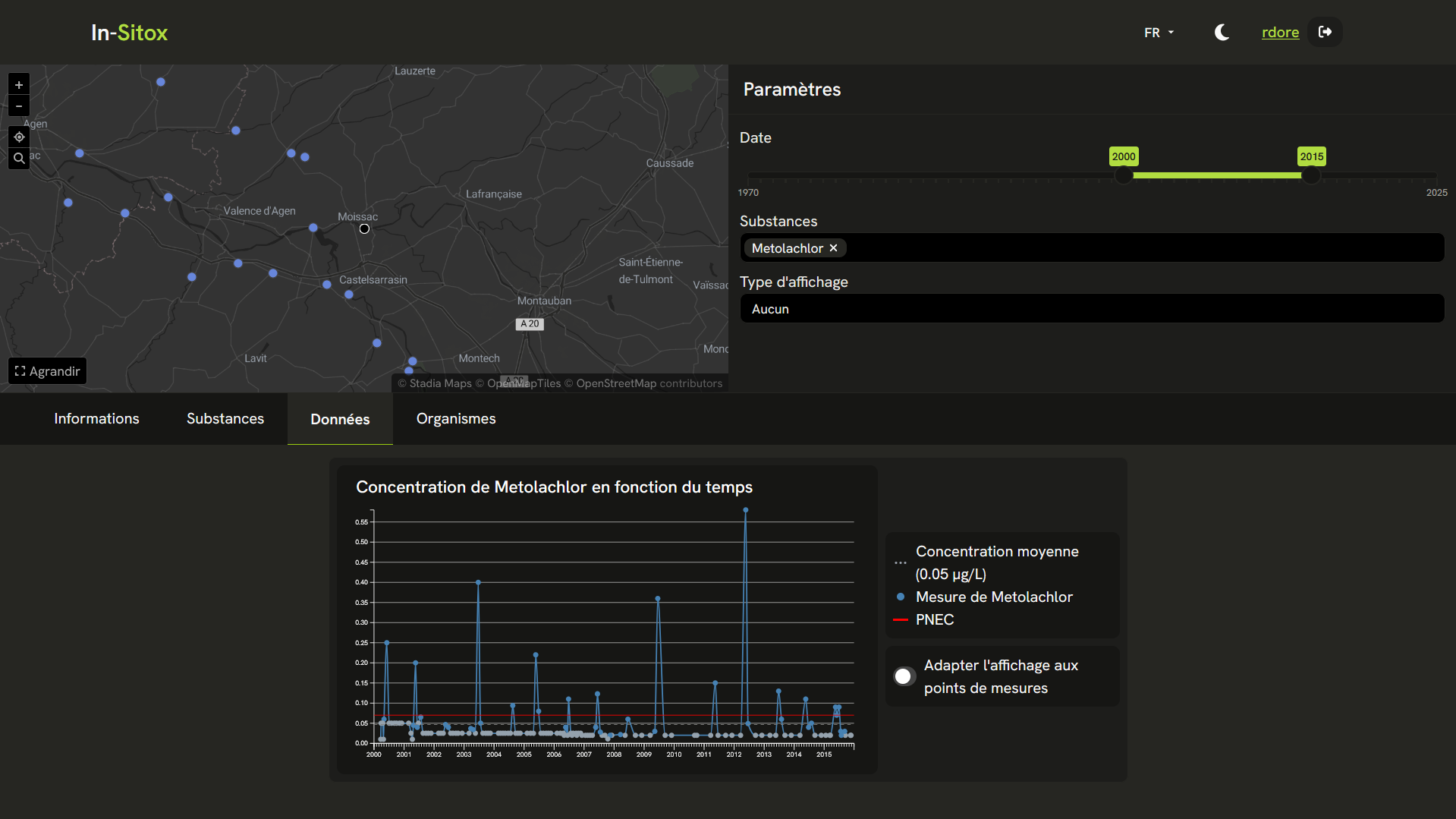
Task: Select the white station circle near Moissac
Action: [363, 228]
